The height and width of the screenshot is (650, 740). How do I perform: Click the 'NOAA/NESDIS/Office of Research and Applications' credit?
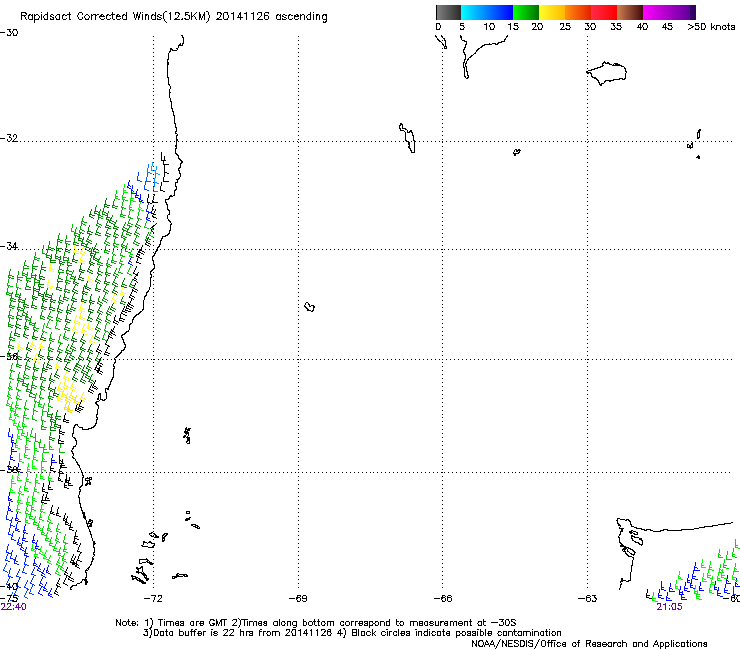[x=589, y=644]
